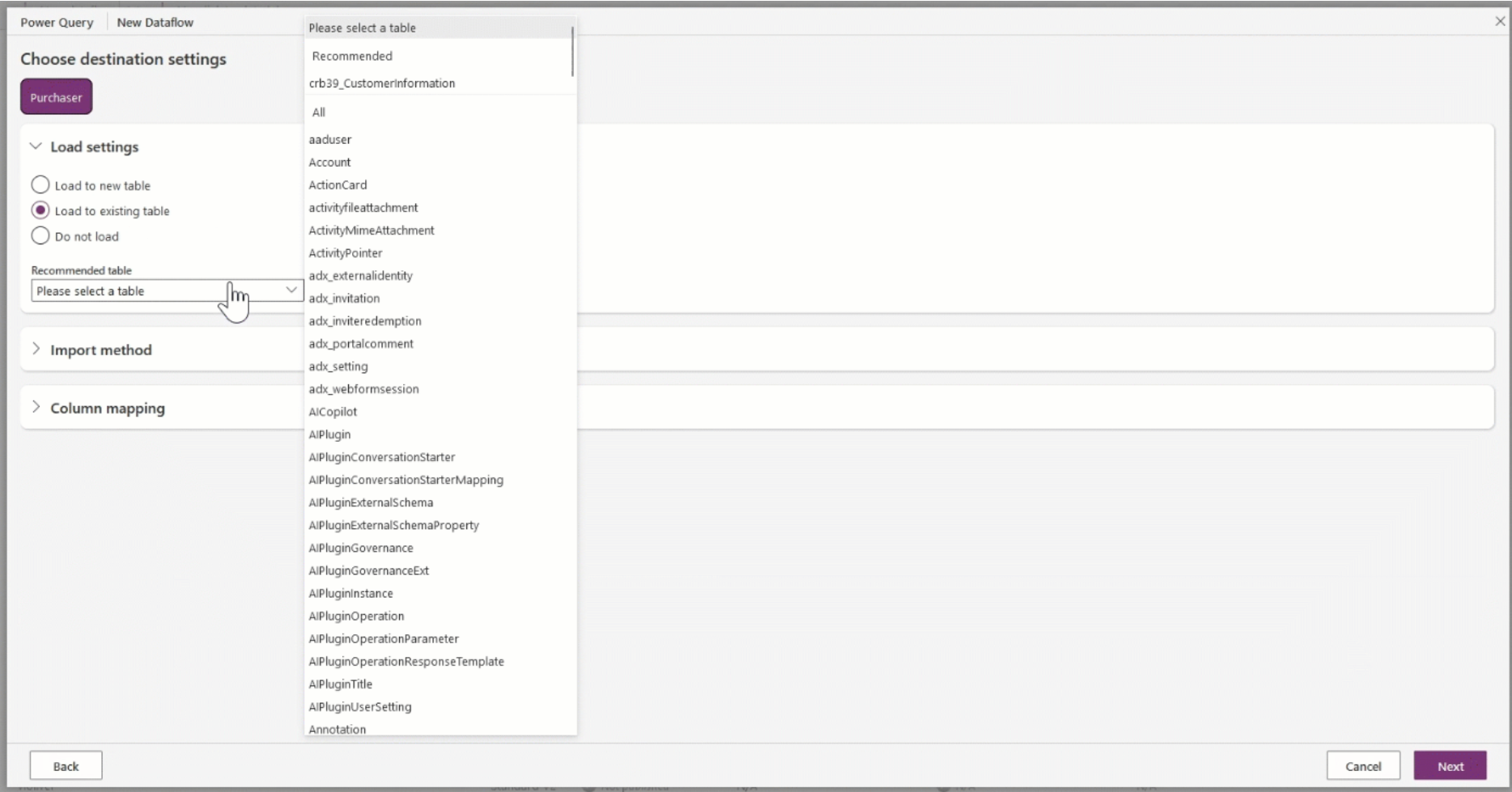Collapse the Load settings section
This screenshot has height=792, width=1512.
pyautogui.click(x=36, y=146)
